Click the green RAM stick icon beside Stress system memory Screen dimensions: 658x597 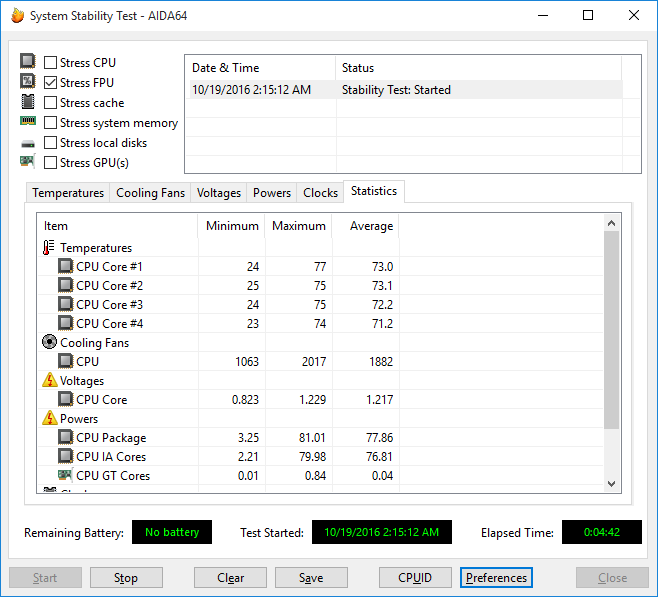28,121
